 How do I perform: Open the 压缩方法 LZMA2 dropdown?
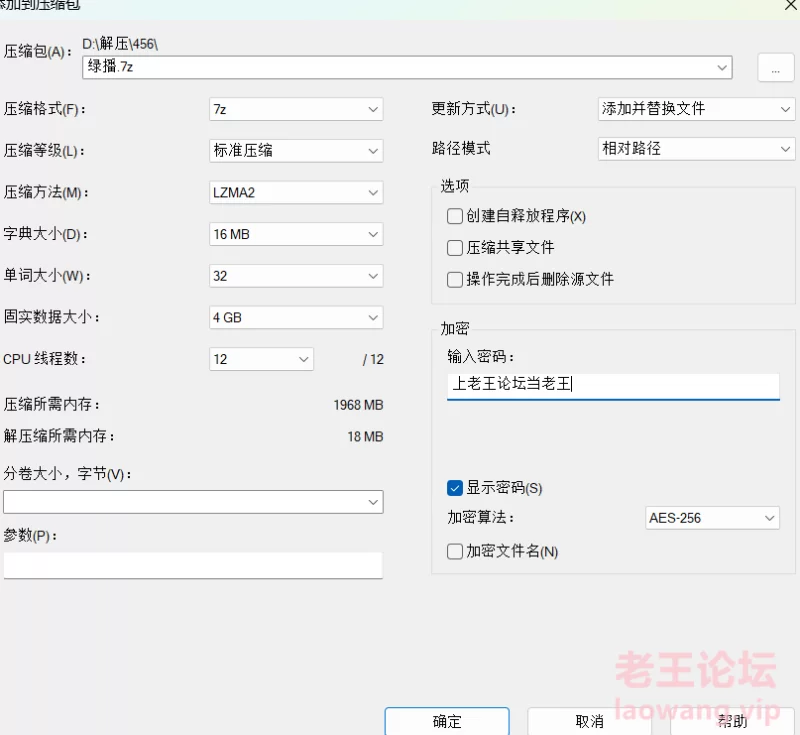coord(296,192)
